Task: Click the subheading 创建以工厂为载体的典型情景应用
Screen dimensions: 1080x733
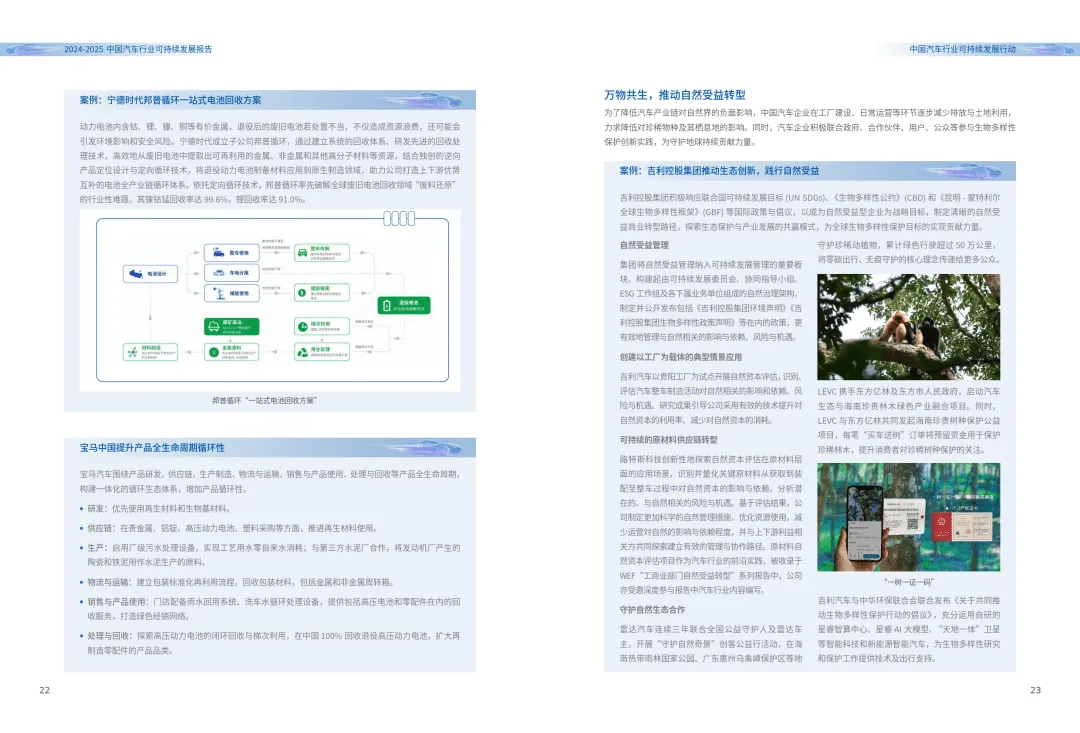Action: coord(681,357)
